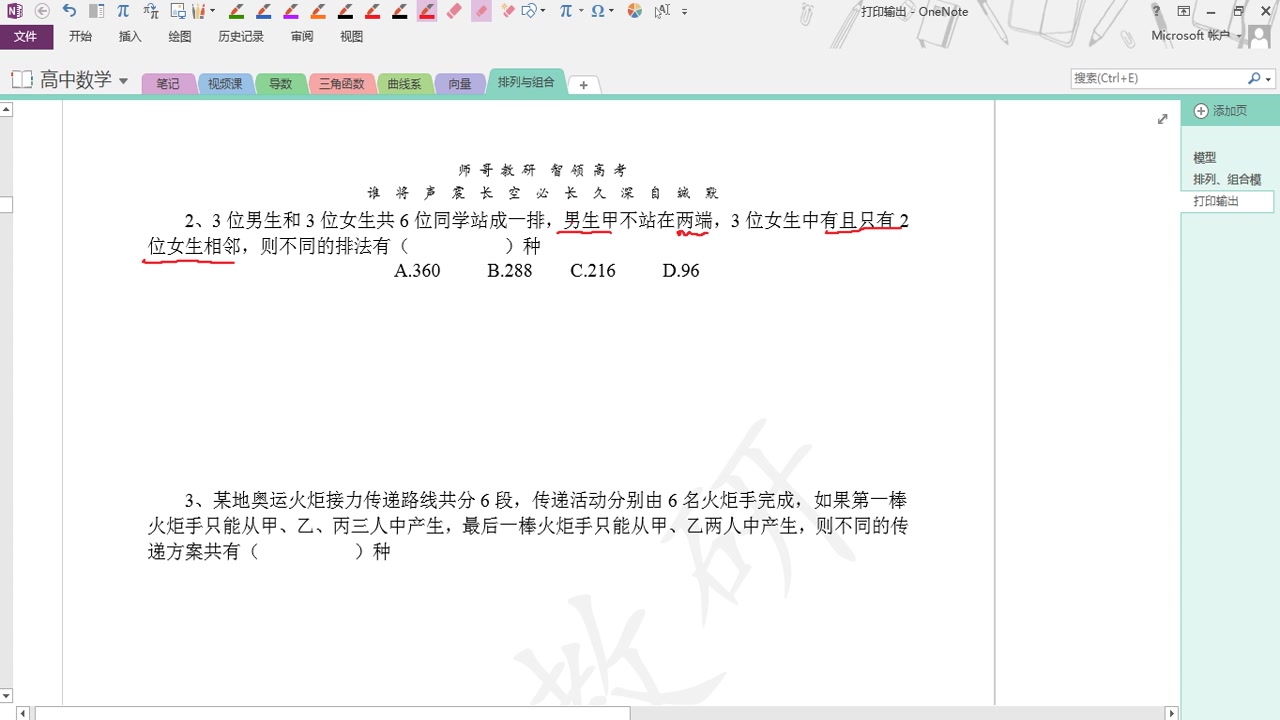Image resolution: width=1280 pixels, height=720 pixels.
Task: Click horizontal scrollbar right arrow
Action: 1172,713
